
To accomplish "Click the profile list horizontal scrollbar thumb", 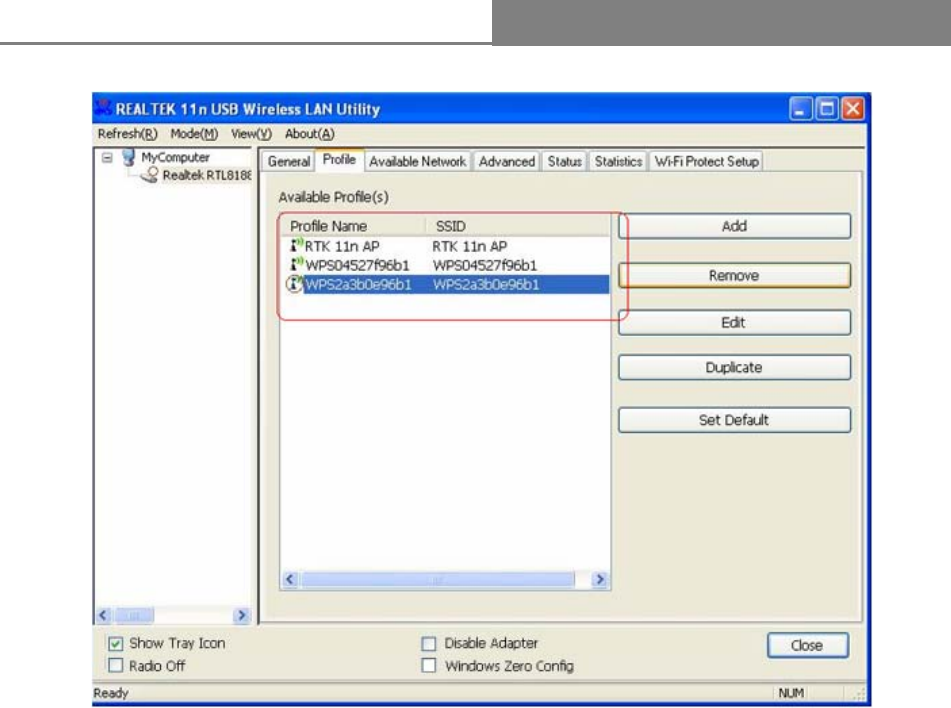I will pos(438,579).
